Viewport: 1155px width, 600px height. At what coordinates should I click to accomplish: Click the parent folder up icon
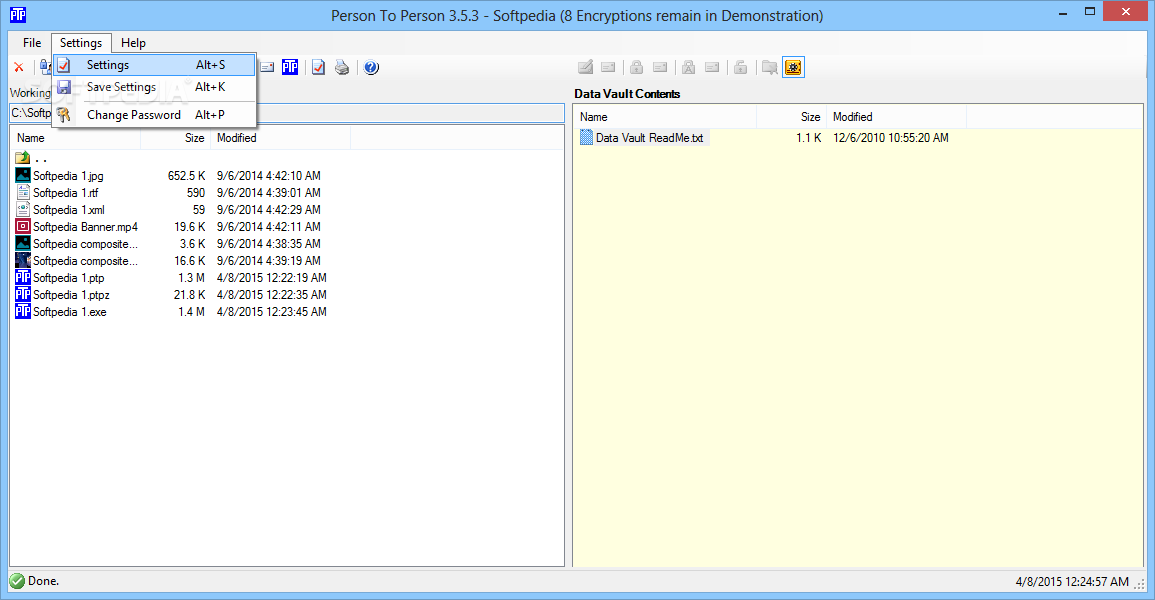pyautogui.click(x=23, y=158)
